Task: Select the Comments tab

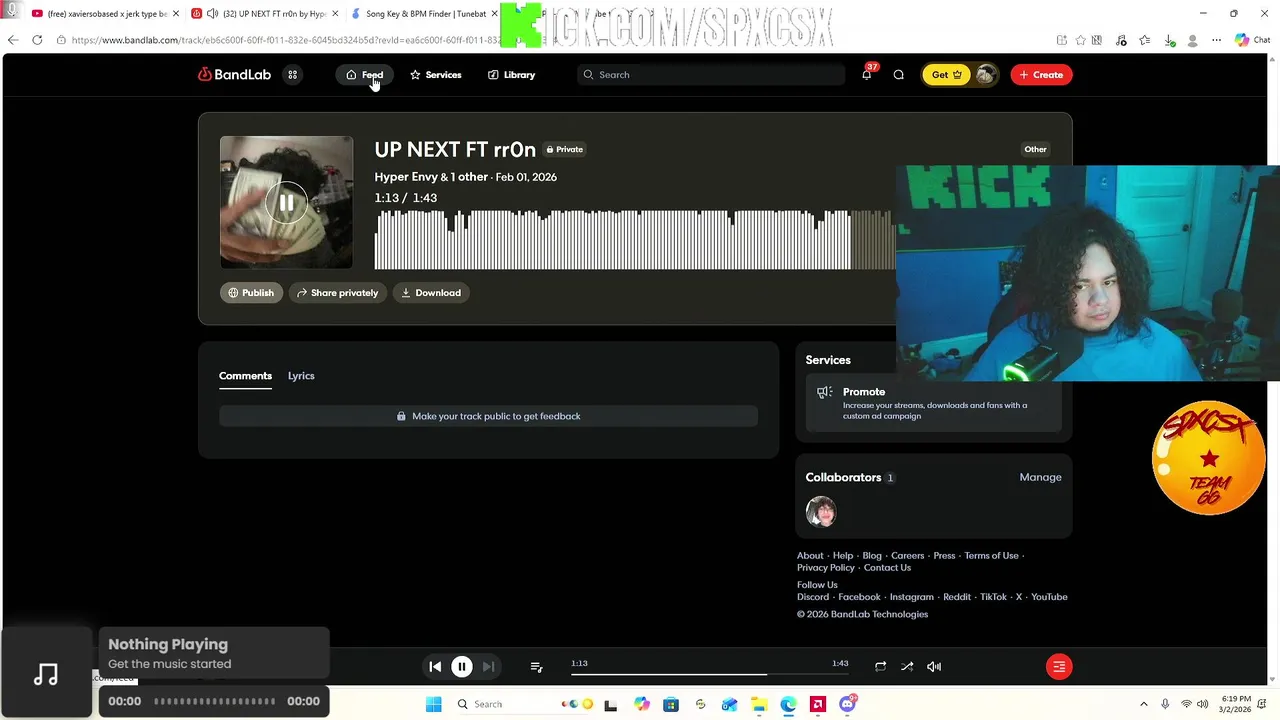Action: [x=245, y=376]
